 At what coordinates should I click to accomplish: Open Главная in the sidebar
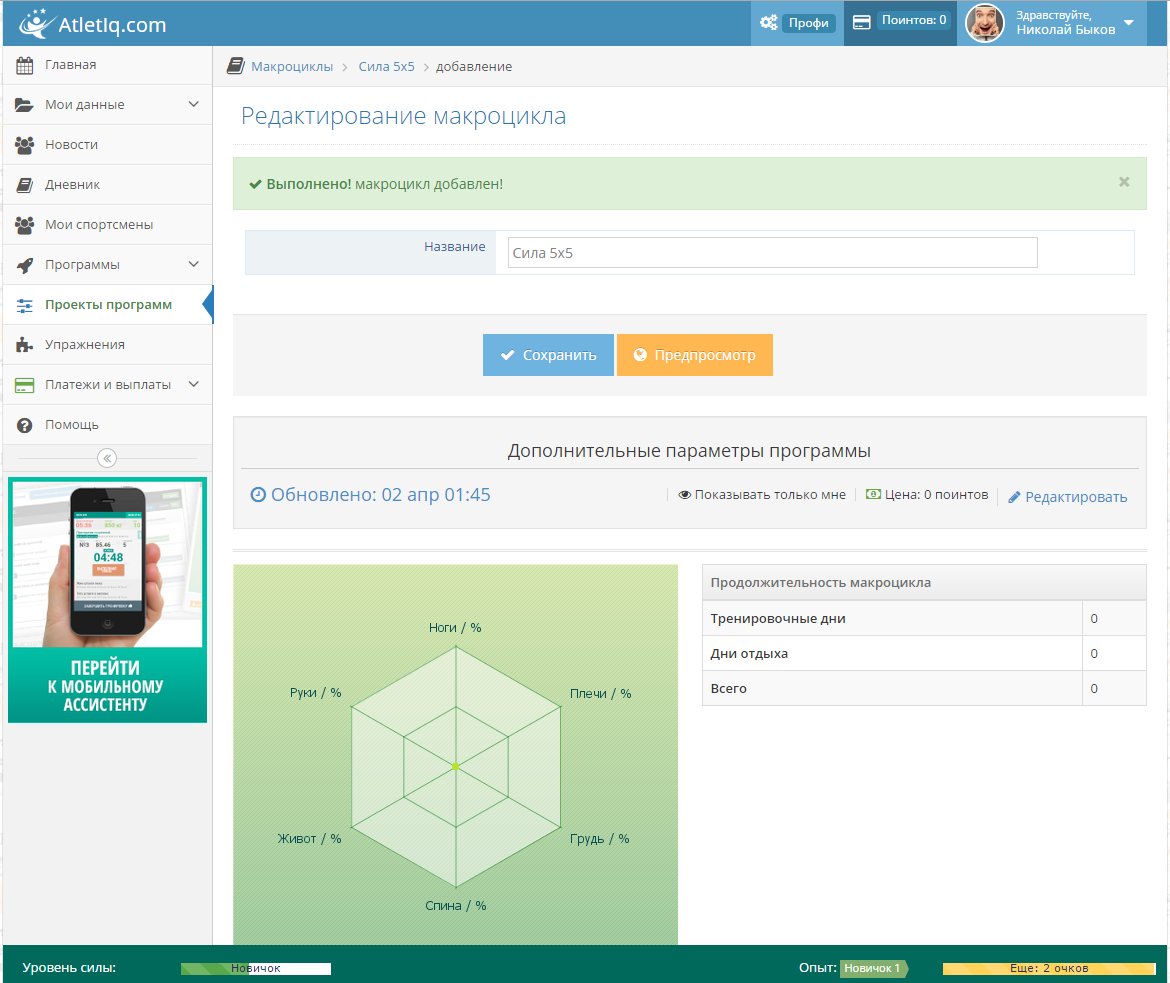pyautogui.click(x=107, y=65)
